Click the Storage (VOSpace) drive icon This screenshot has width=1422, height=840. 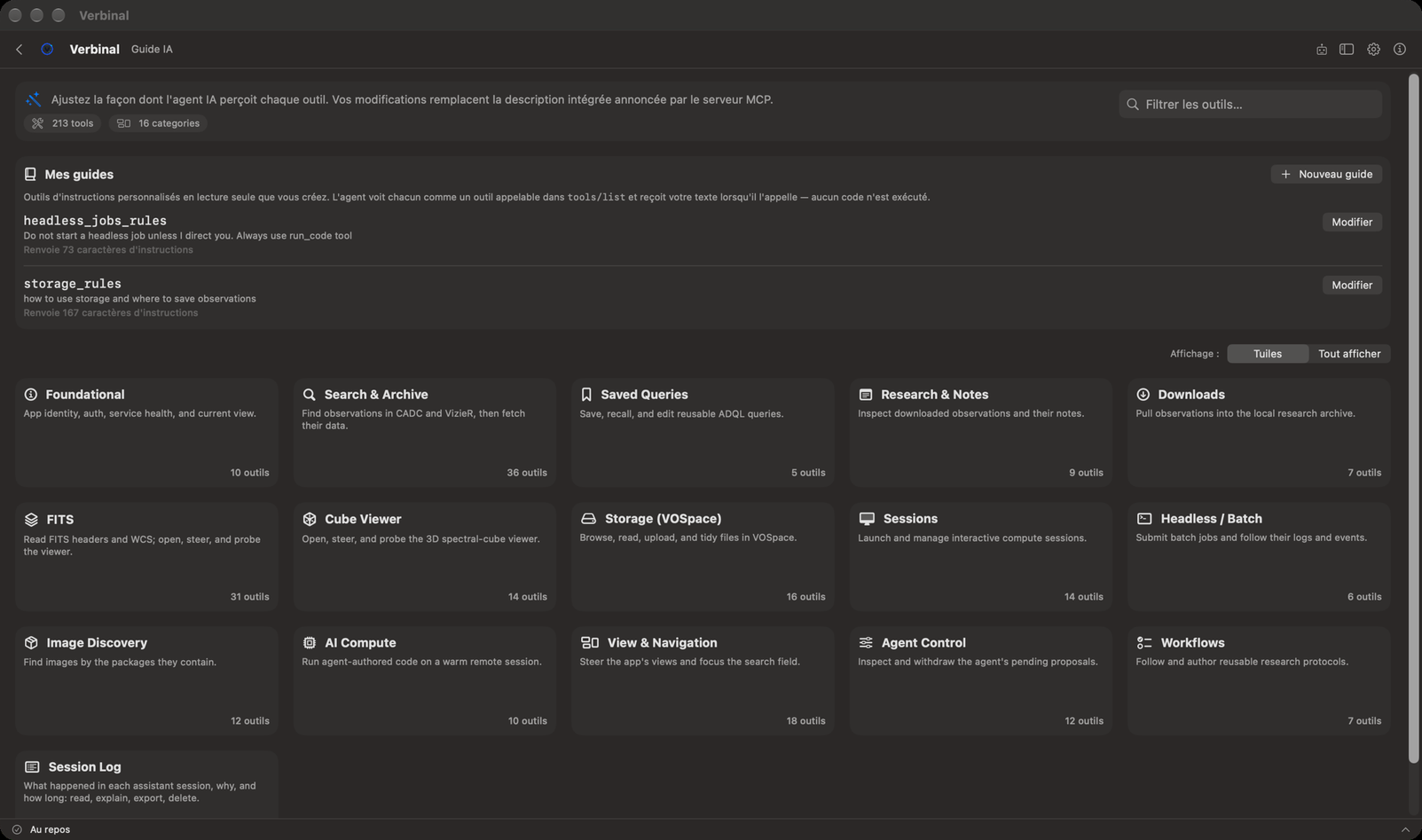tap(588, 519)
